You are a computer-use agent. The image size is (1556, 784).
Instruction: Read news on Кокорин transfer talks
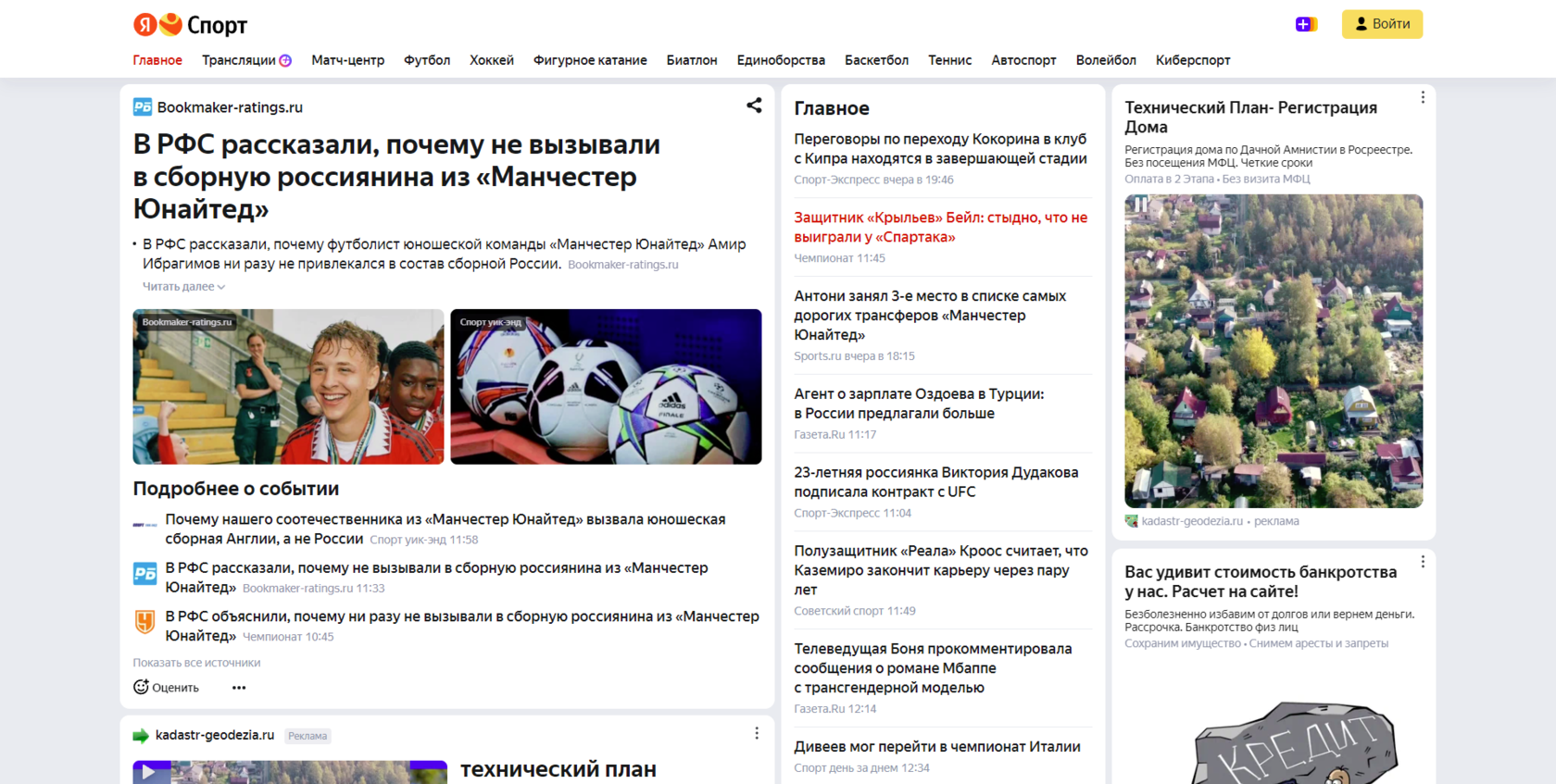(x=940, y=149)
